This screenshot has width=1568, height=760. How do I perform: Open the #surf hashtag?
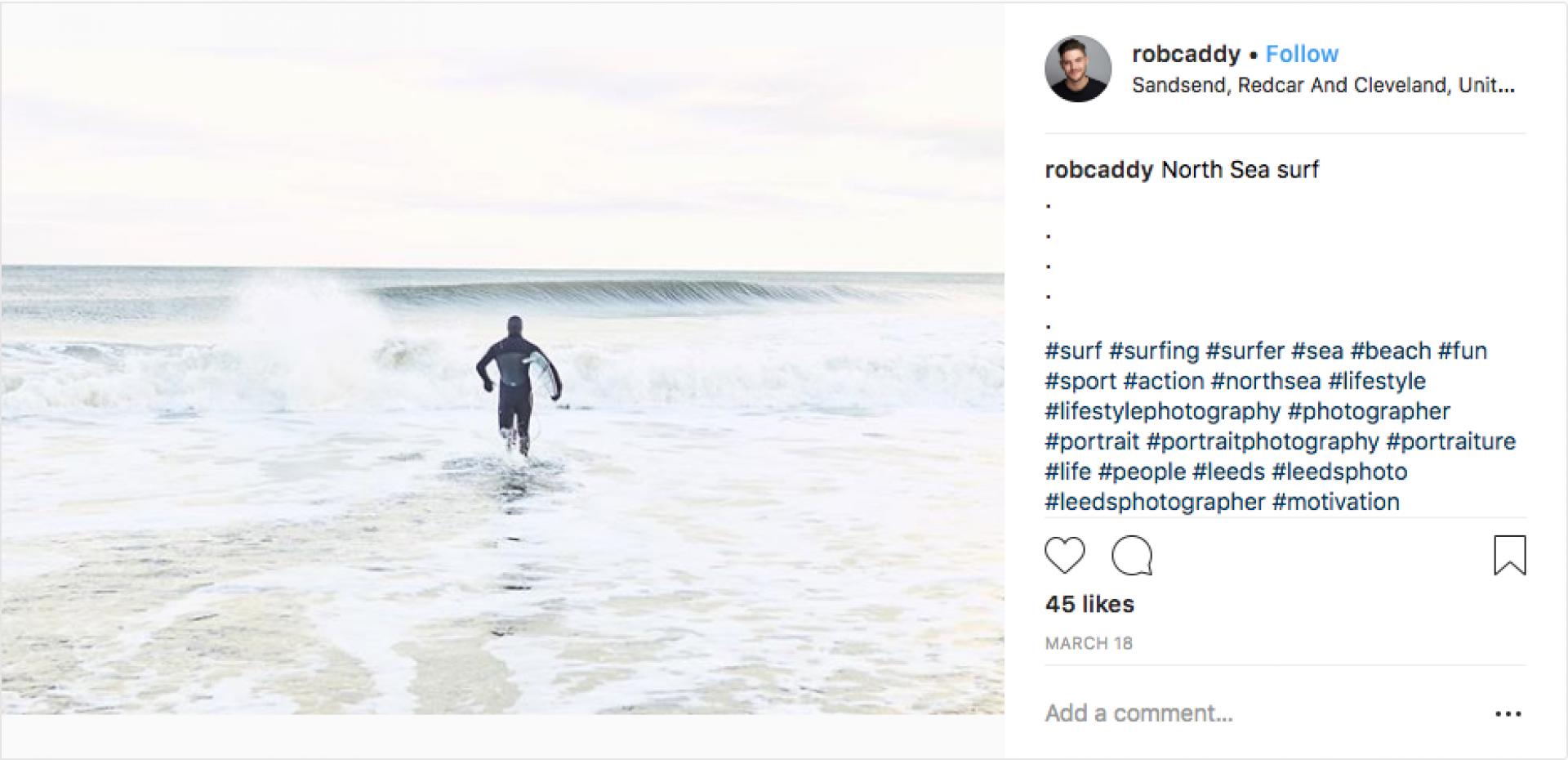[1073, 351]
